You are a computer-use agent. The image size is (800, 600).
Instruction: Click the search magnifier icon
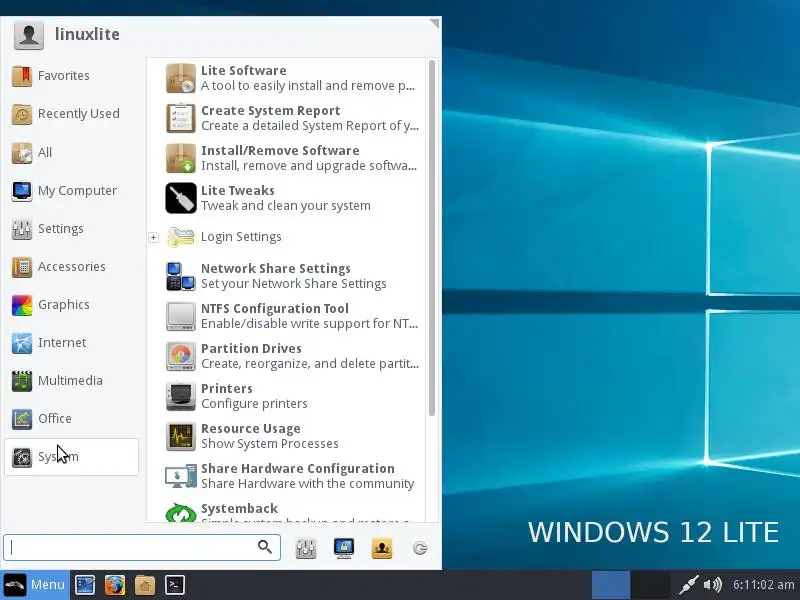click(265, 547)
